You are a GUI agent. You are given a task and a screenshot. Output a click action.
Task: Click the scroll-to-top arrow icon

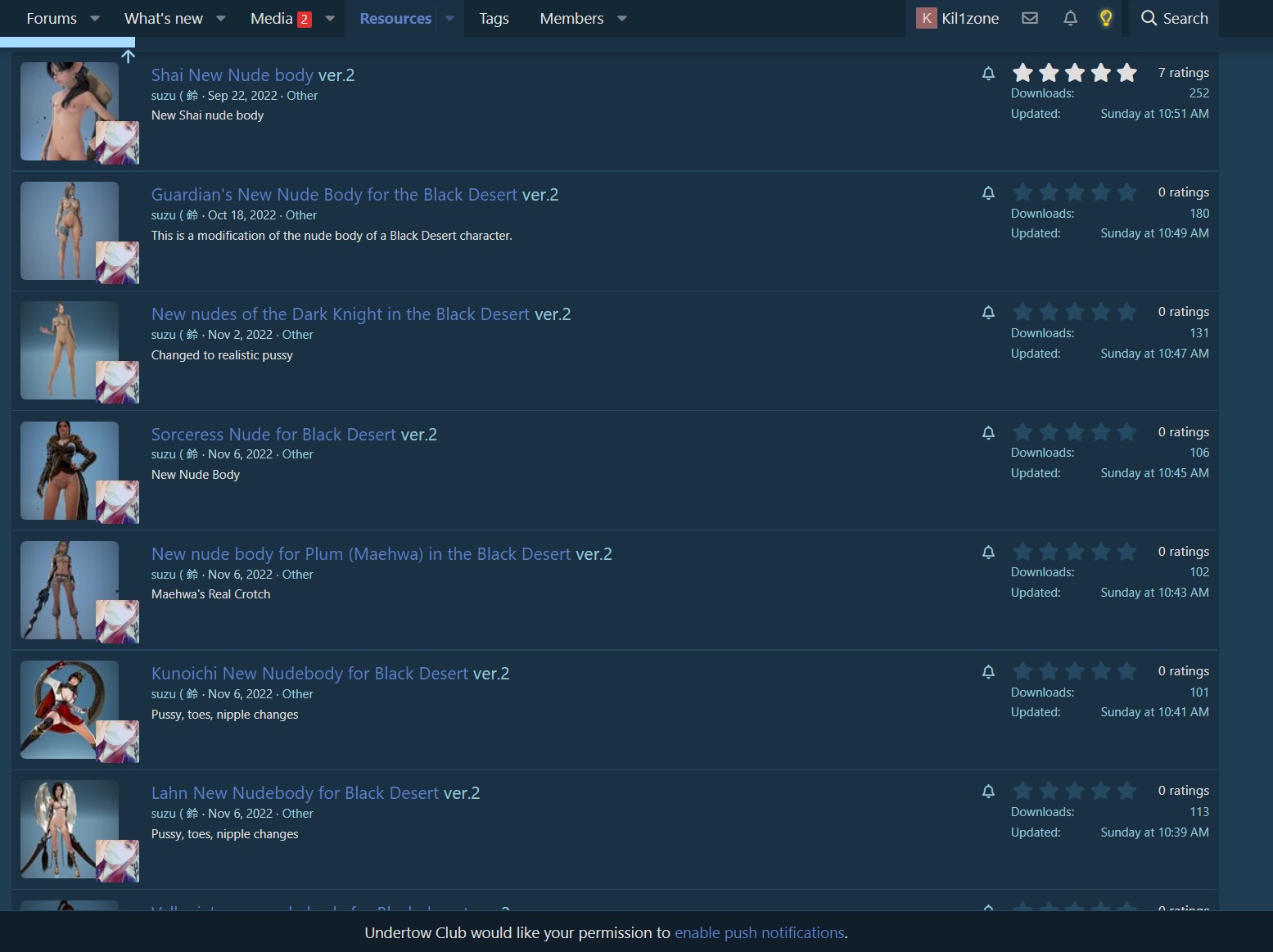tap(129, 56)
